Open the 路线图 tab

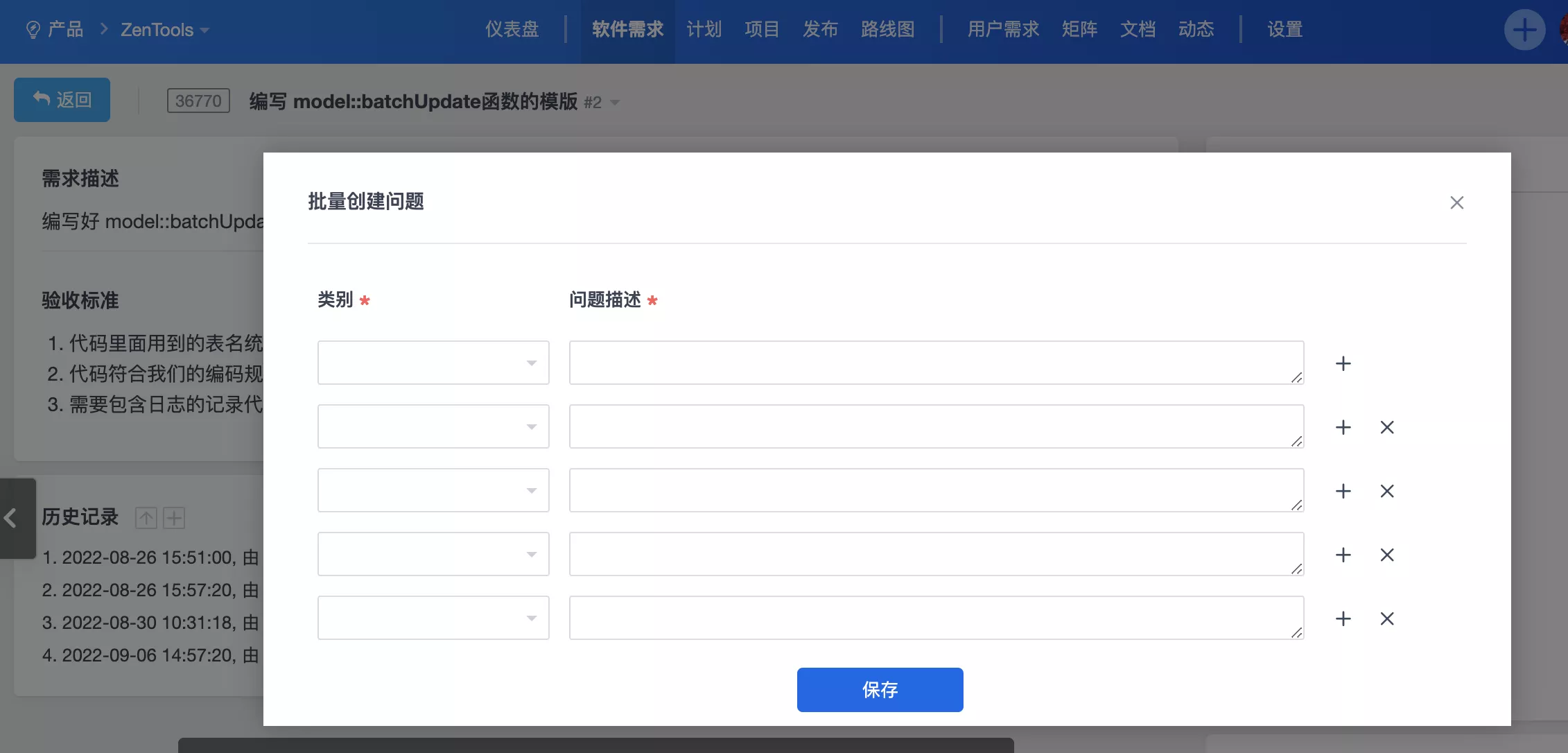888,29
